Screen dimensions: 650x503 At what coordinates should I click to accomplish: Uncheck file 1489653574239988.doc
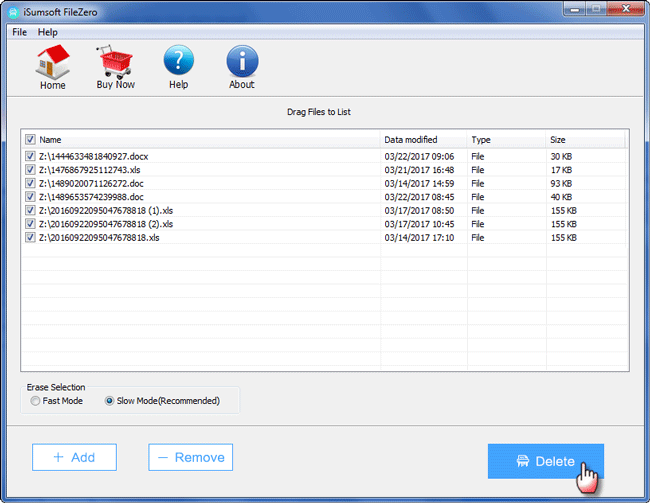click(x=30, y=197)
